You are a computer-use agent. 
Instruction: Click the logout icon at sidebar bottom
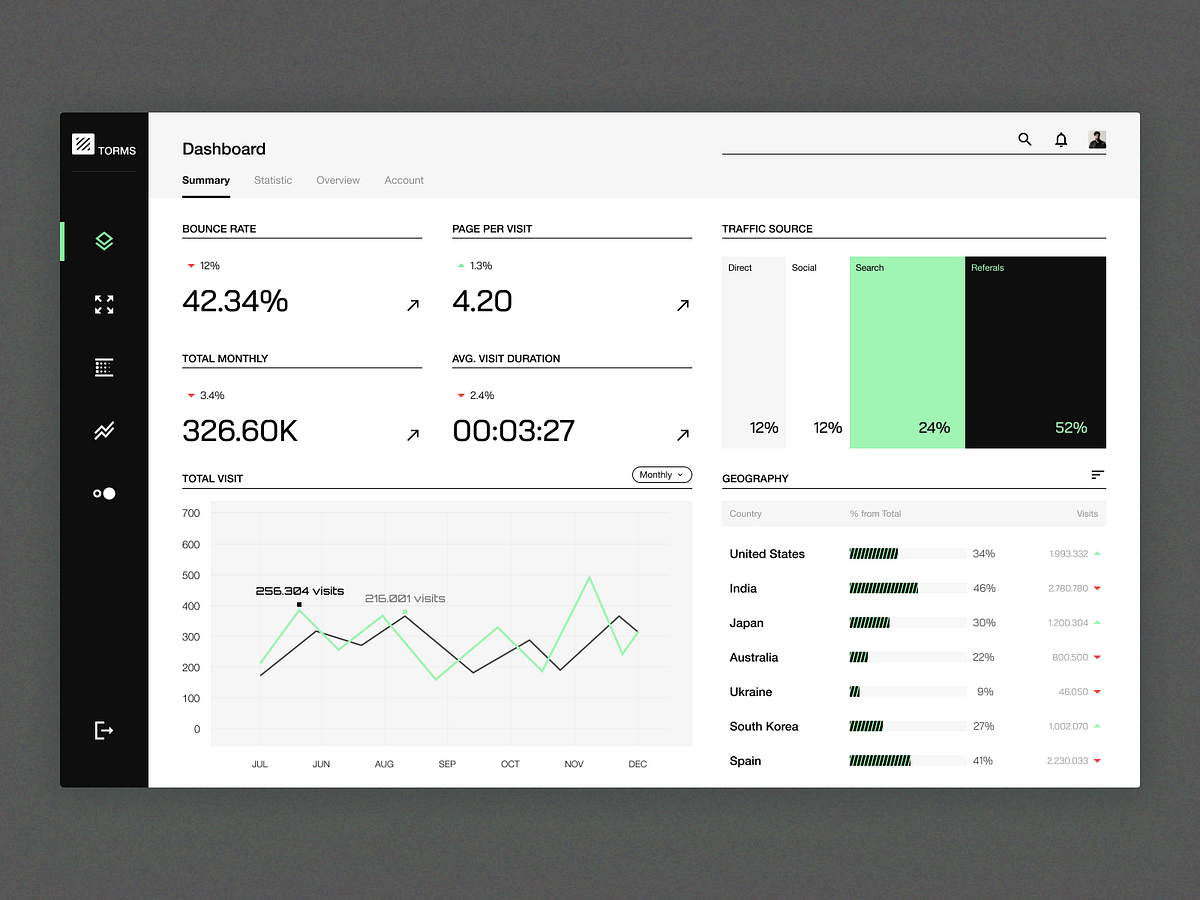click(104, 731)
